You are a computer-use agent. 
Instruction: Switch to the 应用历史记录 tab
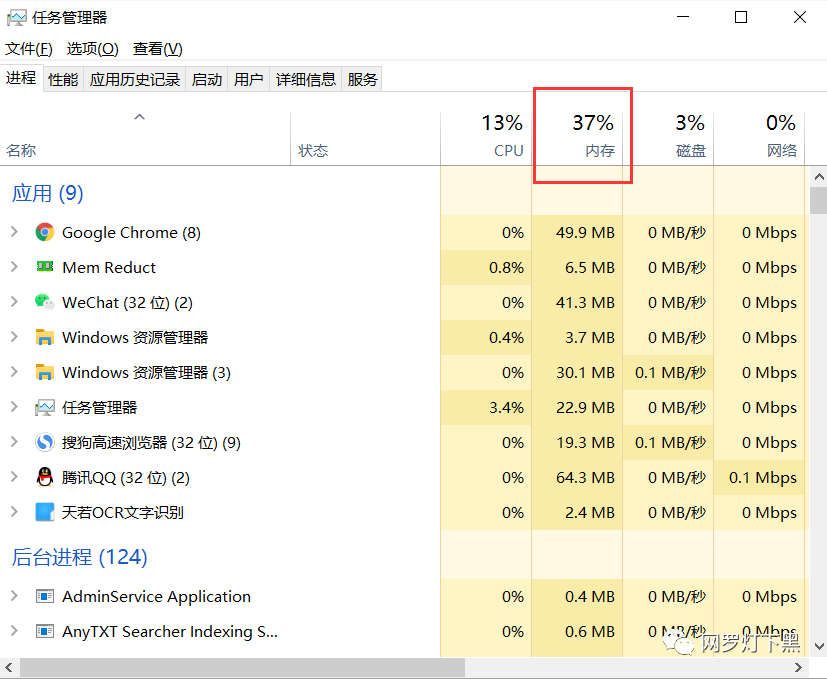pos(134,80)
